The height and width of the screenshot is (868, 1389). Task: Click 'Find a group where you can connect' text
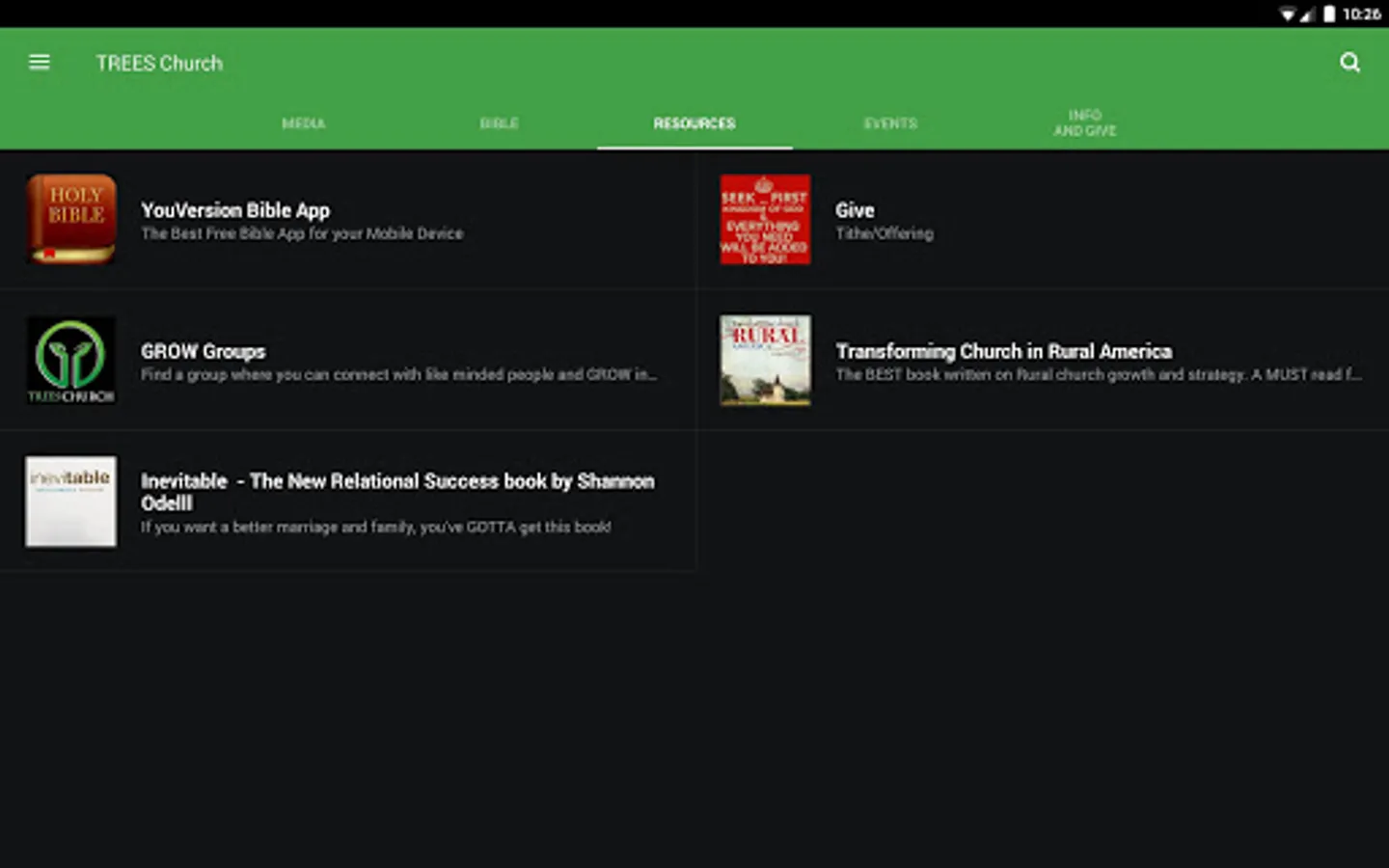399,374
